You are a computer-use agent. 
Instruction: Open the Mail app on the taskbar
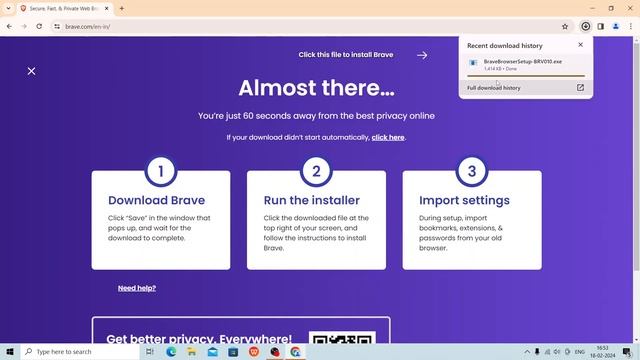point(213,351)
